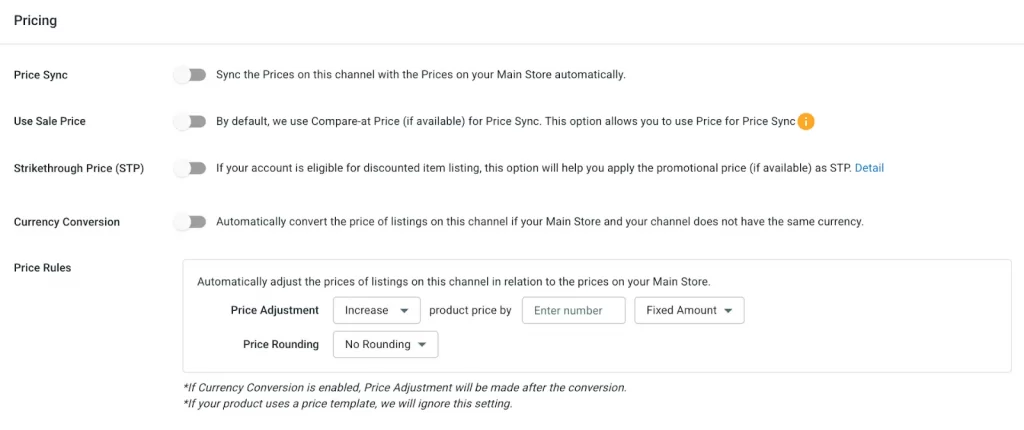Turn on the Use Sale Price switch

(x=190, y=122)
